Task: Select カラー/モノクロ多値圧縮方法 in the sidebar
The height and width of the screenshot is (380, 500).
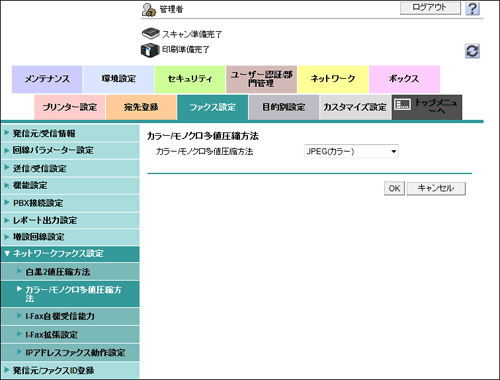Action: (70, 294)
